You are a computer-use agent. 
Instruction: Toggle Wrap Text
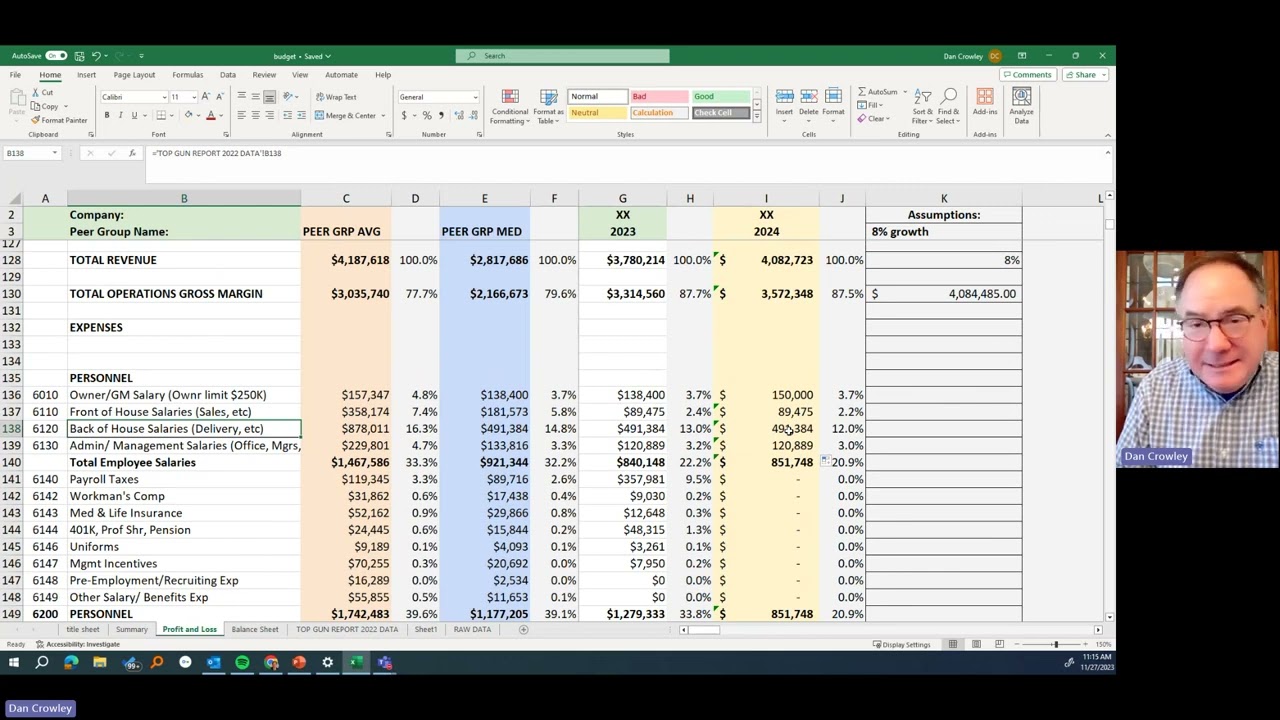pos(336,97)
